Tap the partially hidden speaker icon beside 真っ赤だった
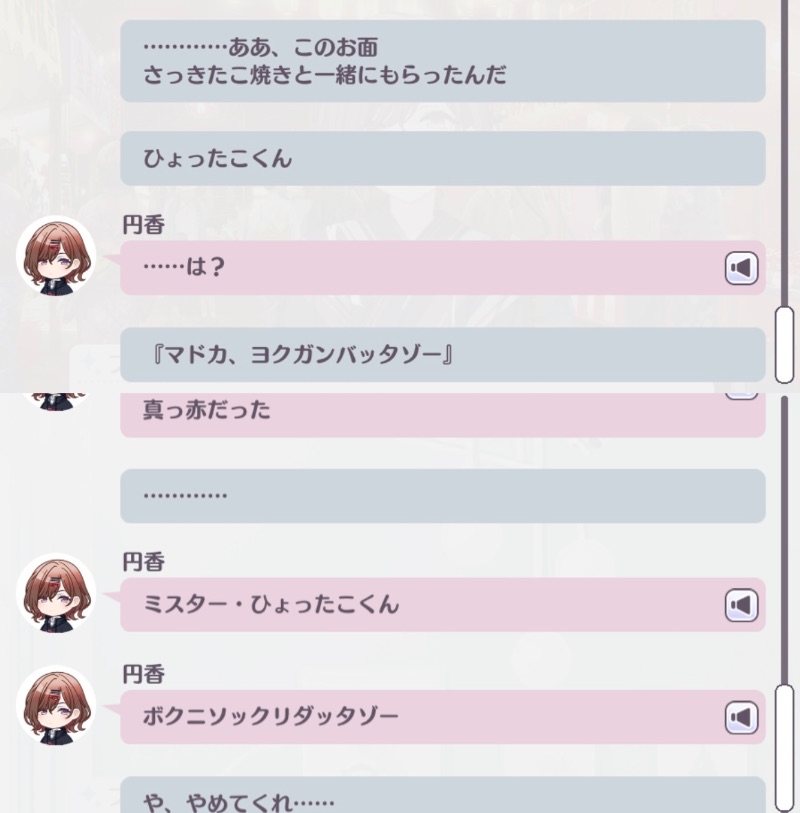 pos(741,397)
